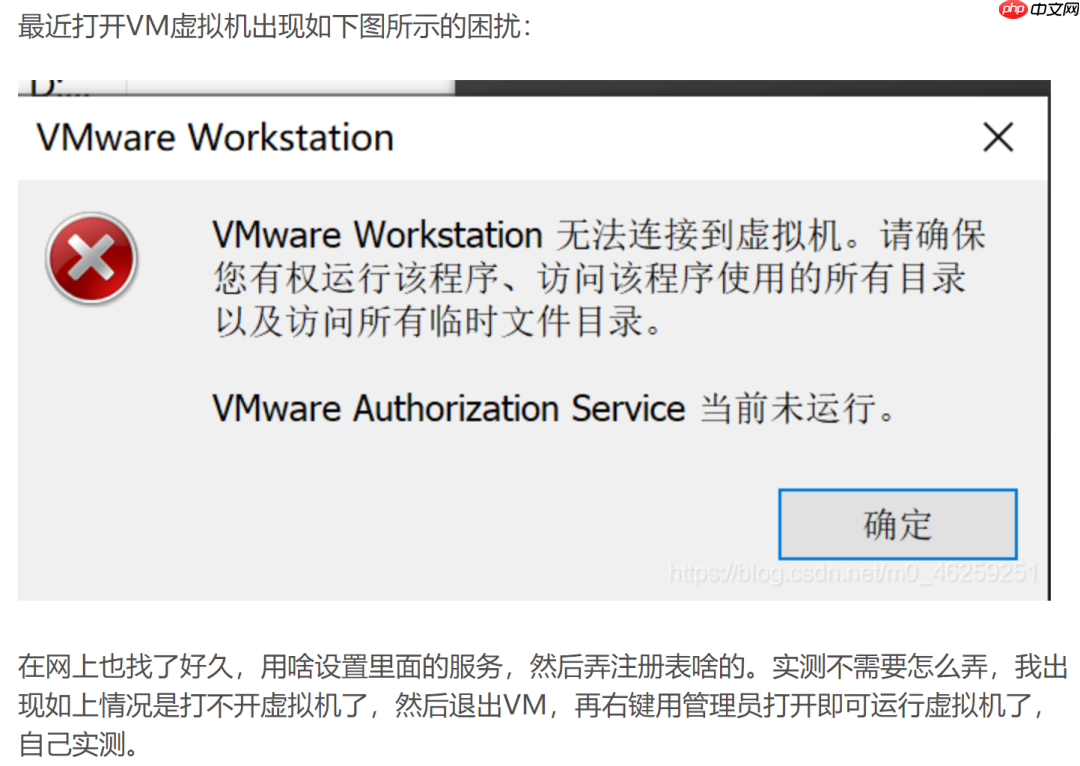The image size is (1080, 766).
Task: Click the VMware Workstation dialog title
Action: click(x=215, y=138)
